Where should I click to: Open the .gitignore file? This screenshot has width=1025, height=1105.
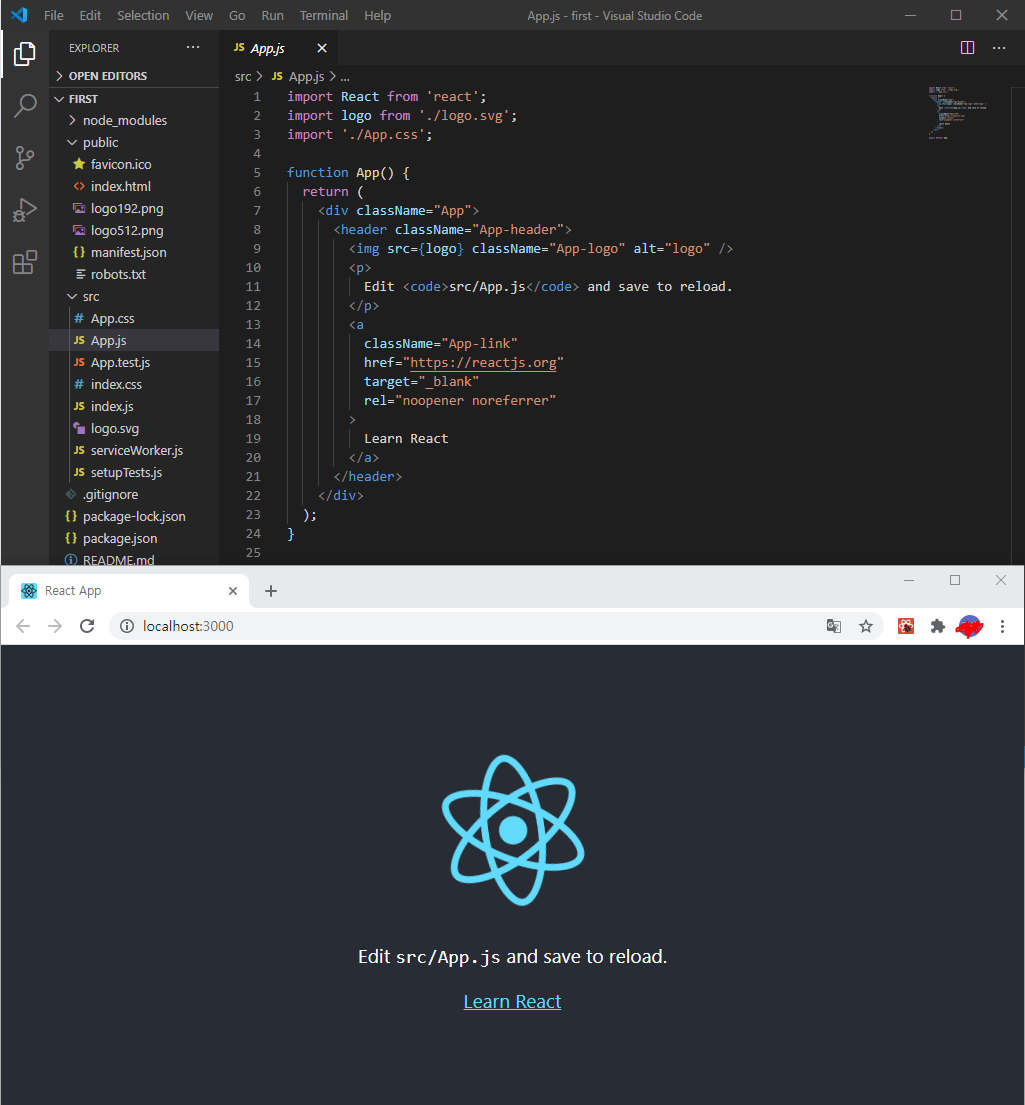134,495
